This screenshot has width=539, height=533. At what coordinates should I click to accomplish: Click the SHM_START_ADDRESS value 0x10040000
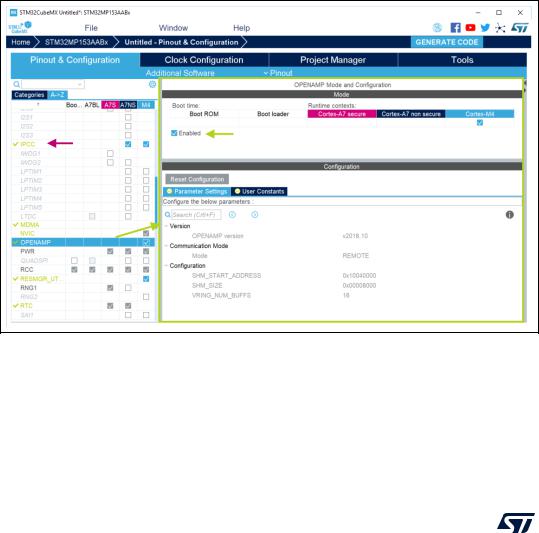[x=359, y=276]
